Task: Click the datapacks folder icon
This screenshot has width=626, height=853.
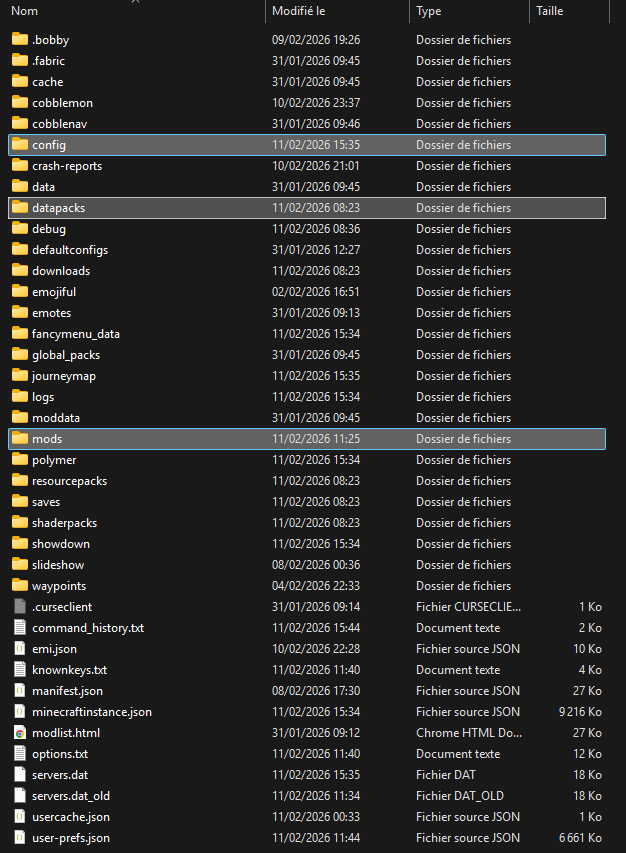Action: [x=20, y=208]
